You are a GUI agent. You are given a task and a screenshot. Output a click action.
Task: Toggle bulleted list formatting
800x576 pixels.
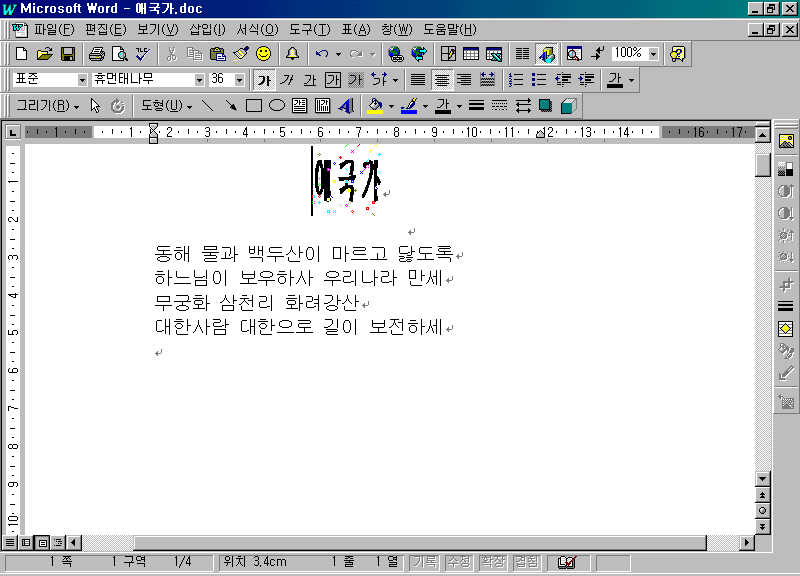(x=539, y=80)
